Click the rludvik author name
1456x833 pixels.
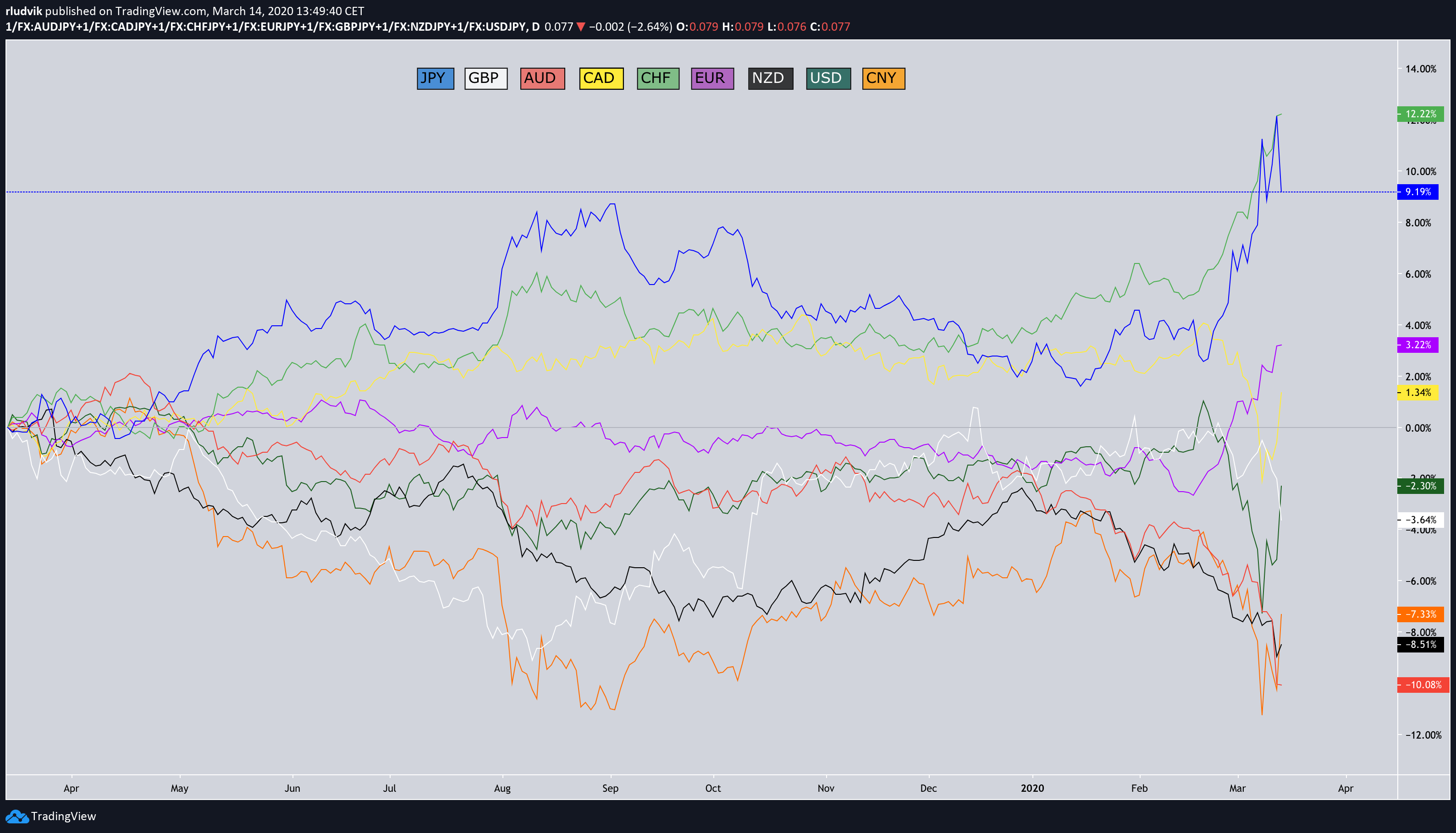23,11
